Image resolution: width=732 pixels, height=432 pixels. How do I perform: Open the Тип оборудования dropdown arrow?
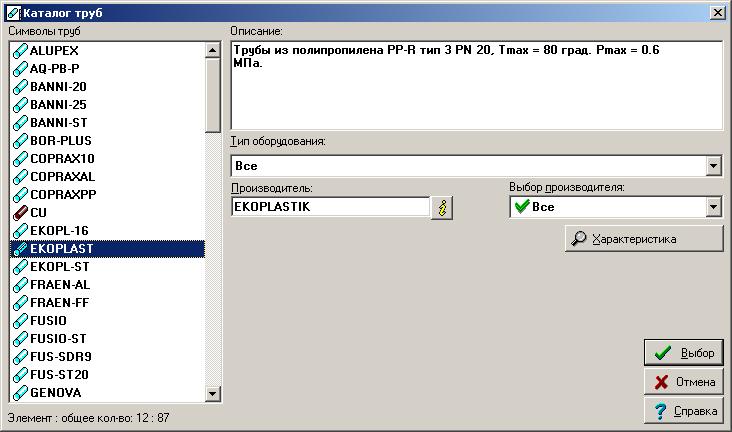(713, 166)
